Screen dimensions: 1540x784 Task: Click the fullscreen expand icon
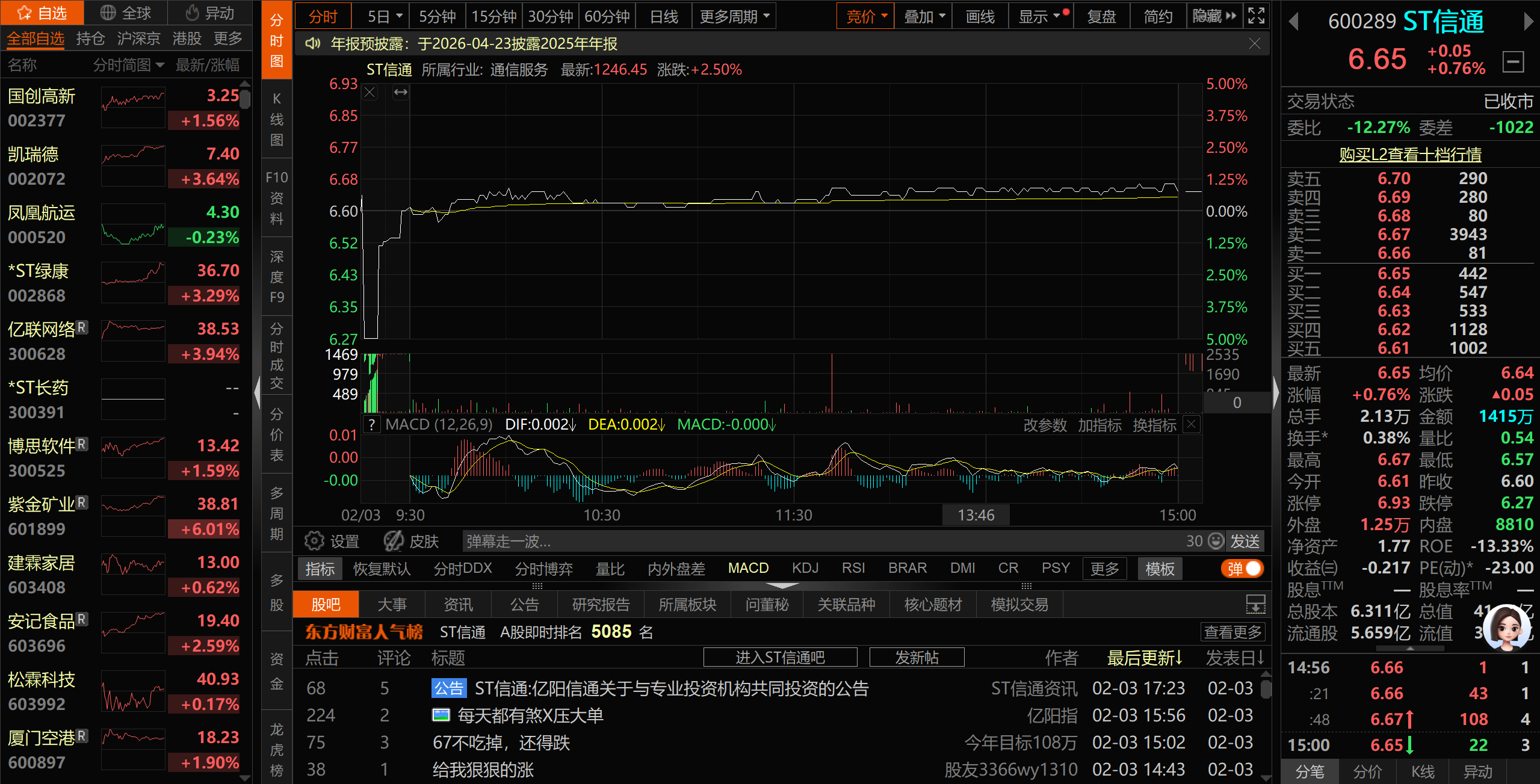pos(1256,16)
